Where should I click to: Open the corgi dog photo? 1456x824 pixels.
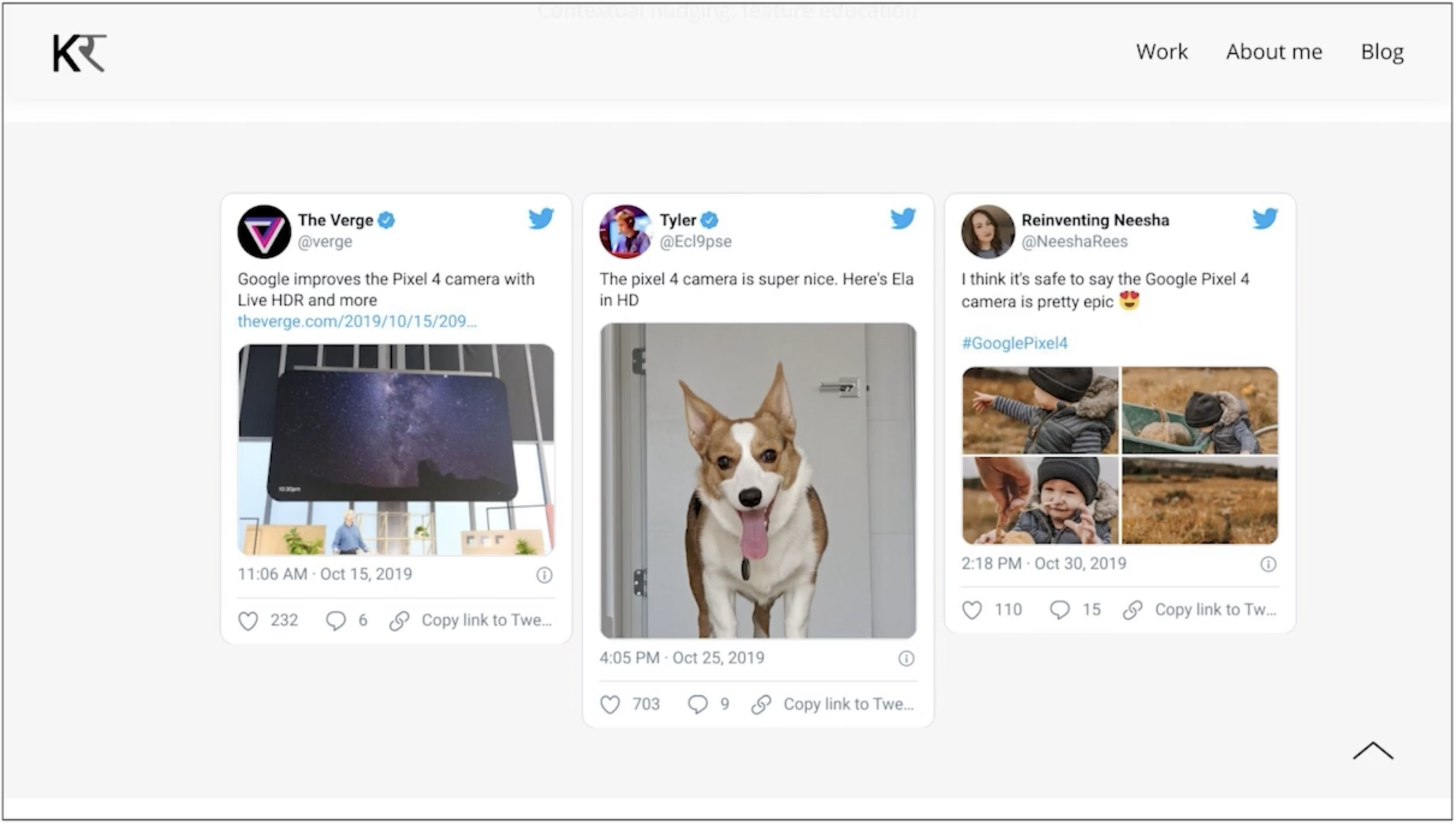(x=758, y=480)
